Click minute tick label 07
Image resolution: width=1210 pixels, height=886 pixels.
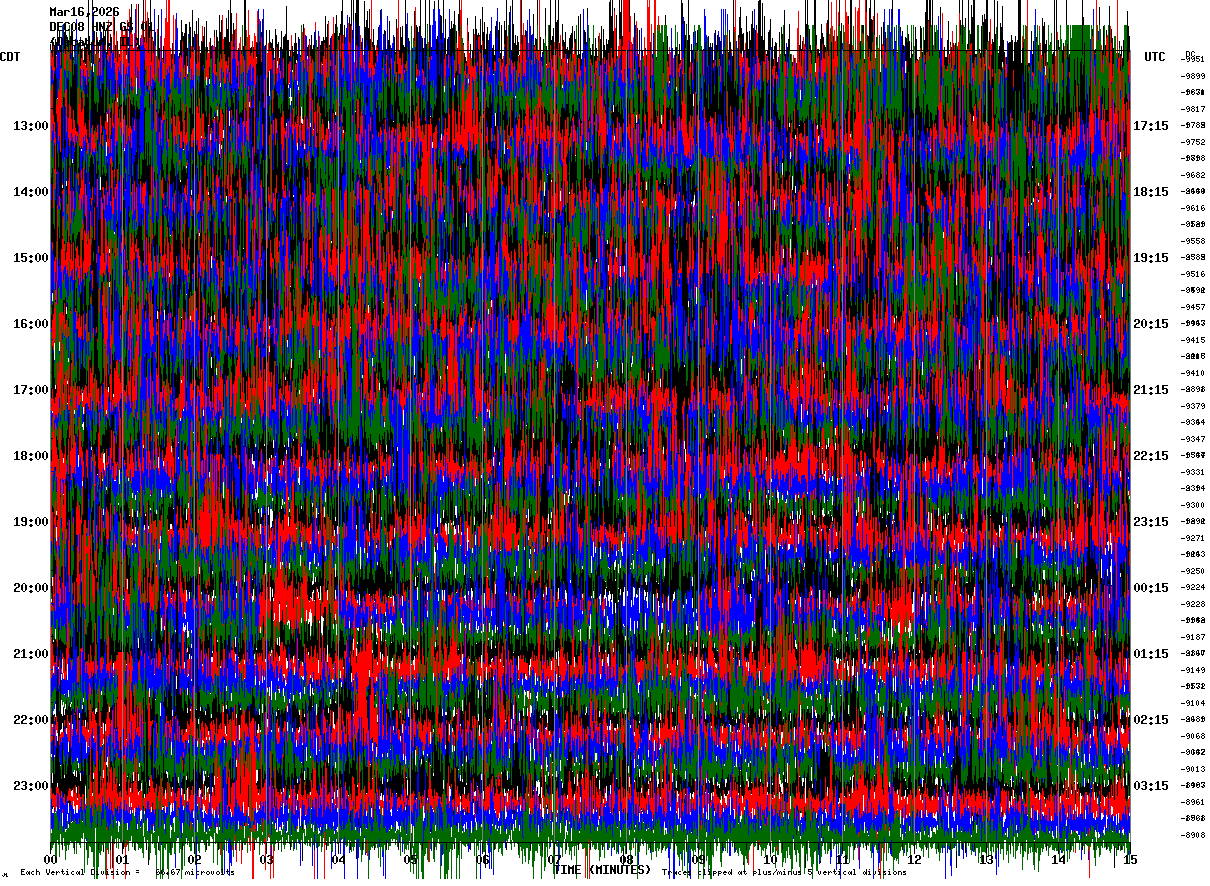555,860
